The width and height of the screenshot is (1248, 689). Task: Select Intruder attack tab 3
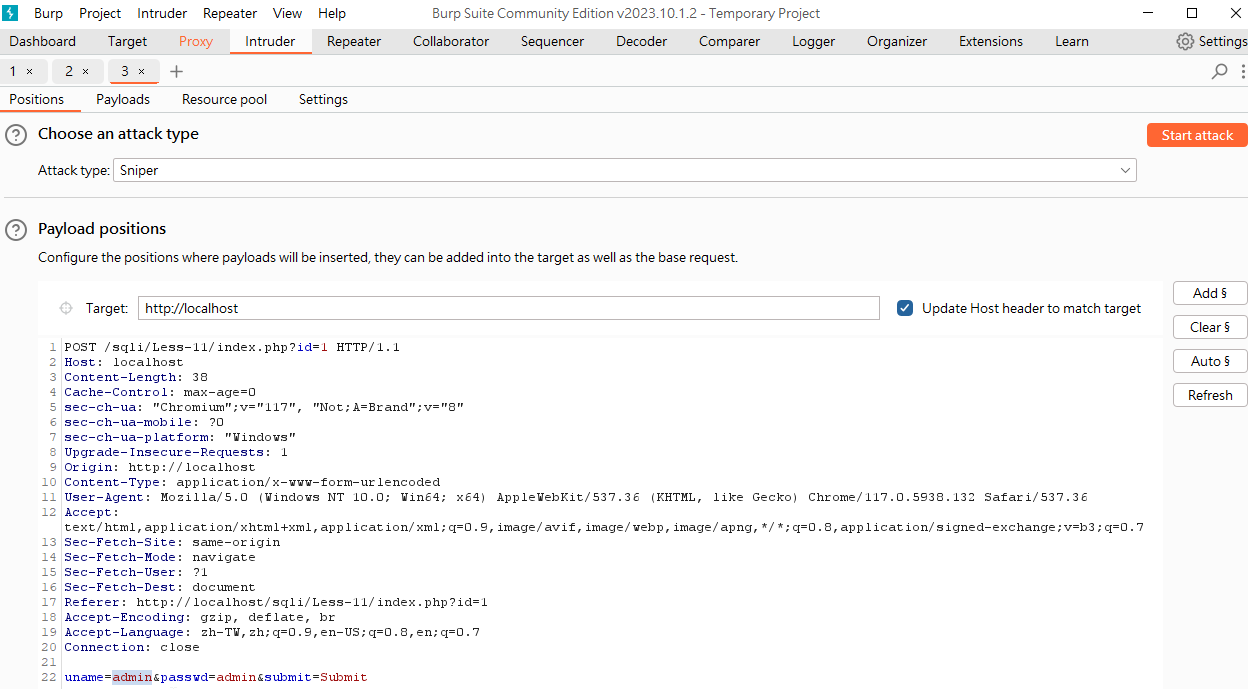[x=125, y=71]
